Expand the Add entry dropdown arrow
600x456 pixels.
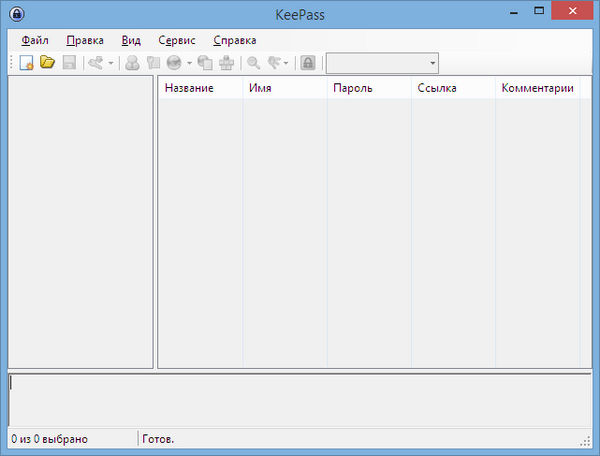(x=111, y=63)
